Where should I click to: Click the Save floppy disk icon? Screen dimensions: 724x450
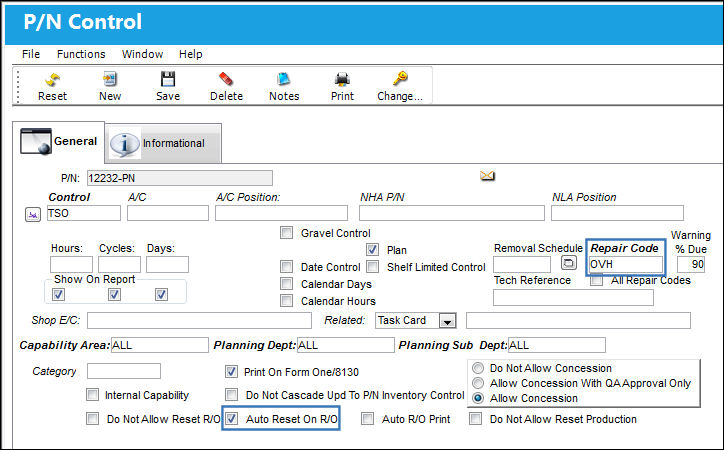[168, 79]
